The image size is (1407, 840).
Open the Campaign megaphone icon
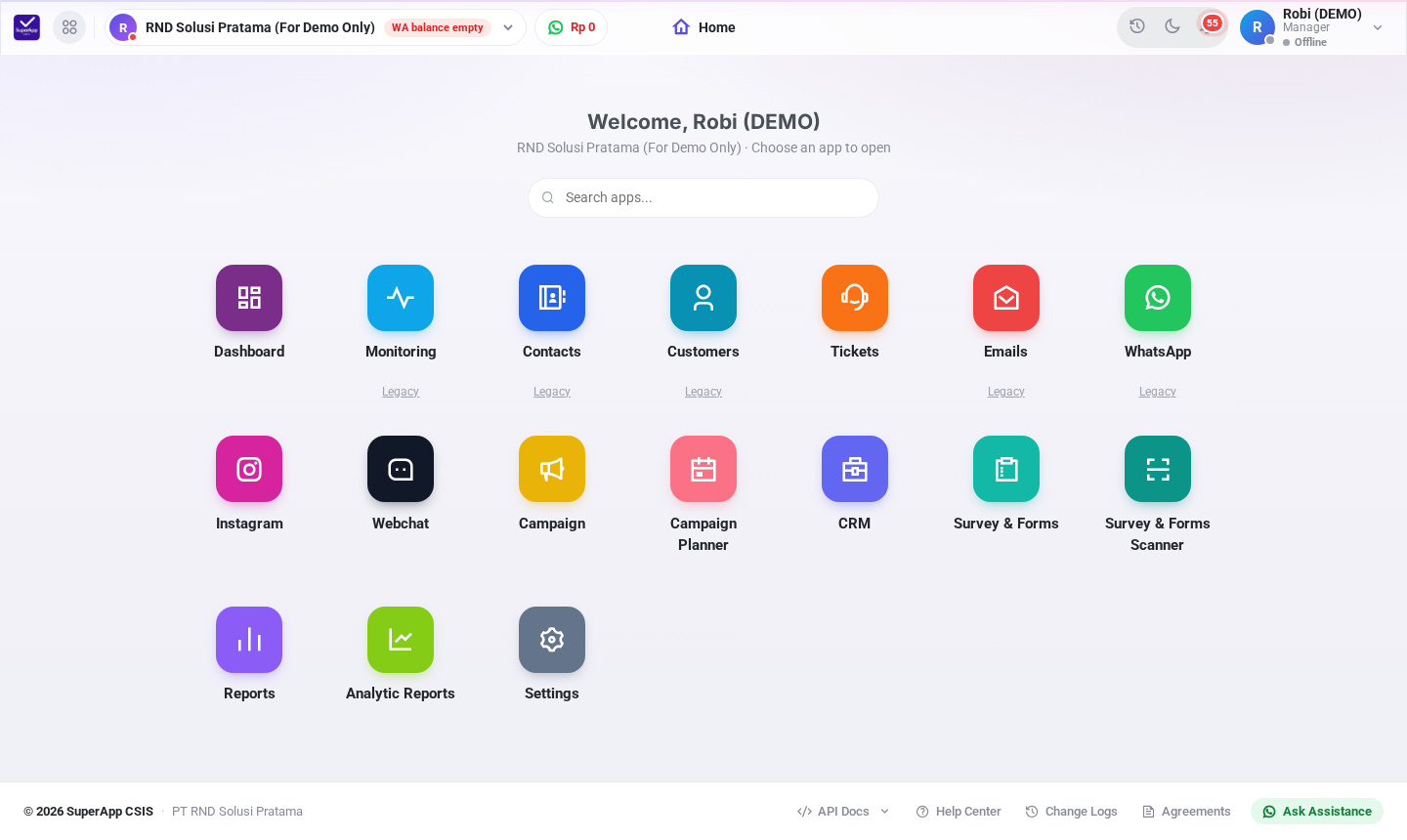tap(552, 469)
